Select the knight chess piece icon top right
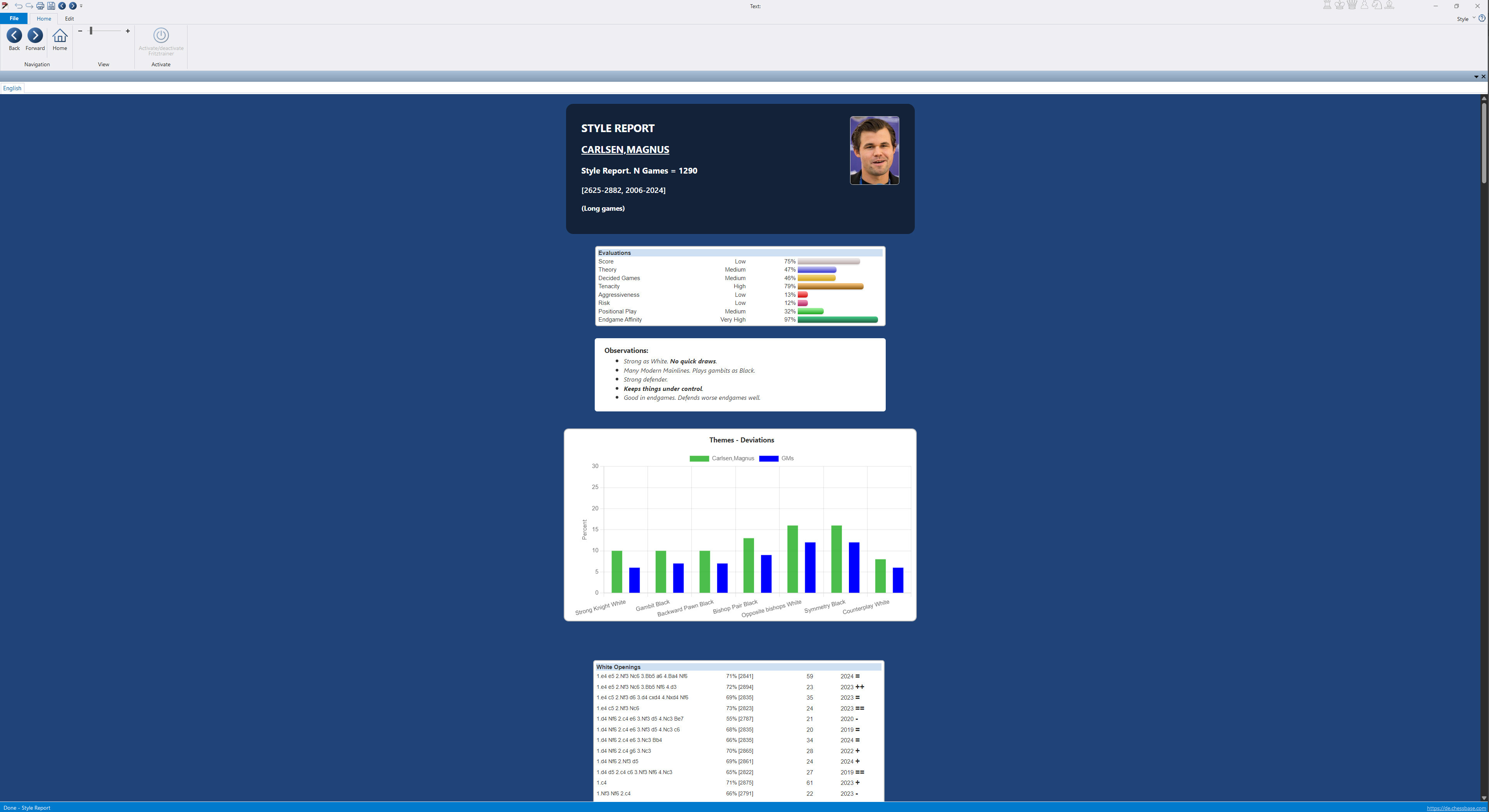Screen dimensions: 1489x812 click(x=1377, y=5)
